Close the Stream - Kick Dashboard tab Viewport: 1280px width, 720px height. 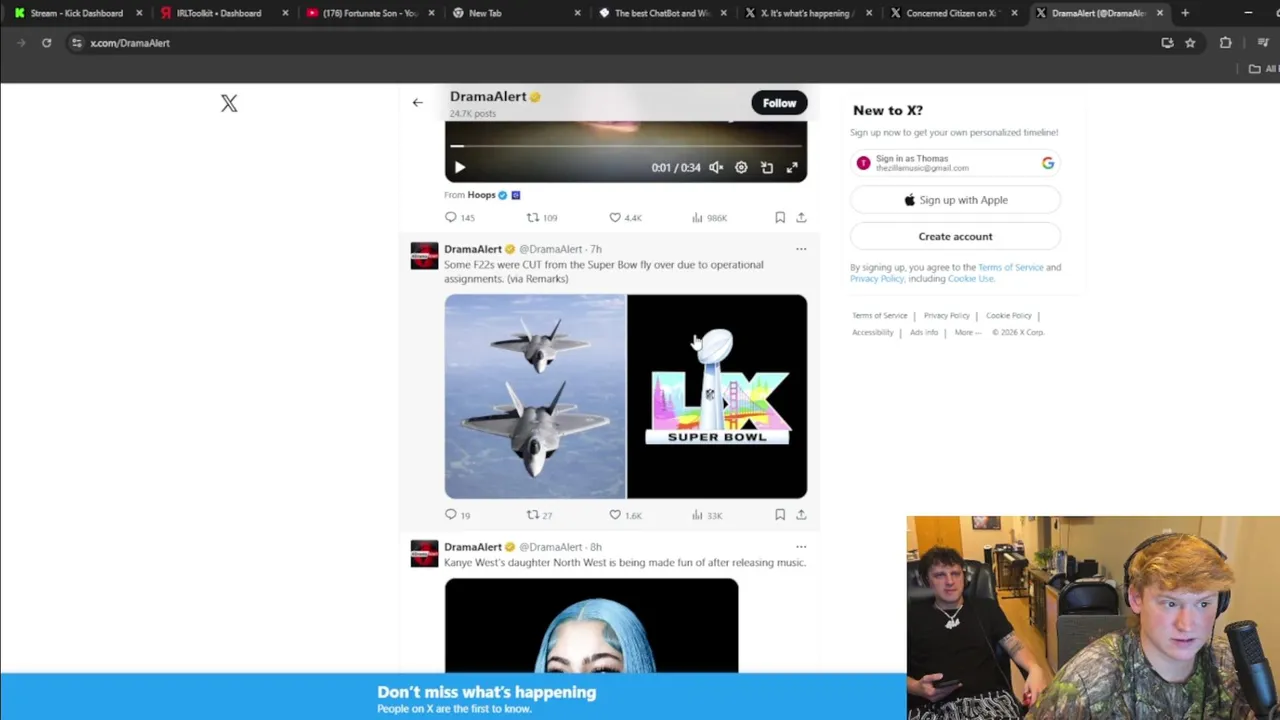(x=139, y=13)
